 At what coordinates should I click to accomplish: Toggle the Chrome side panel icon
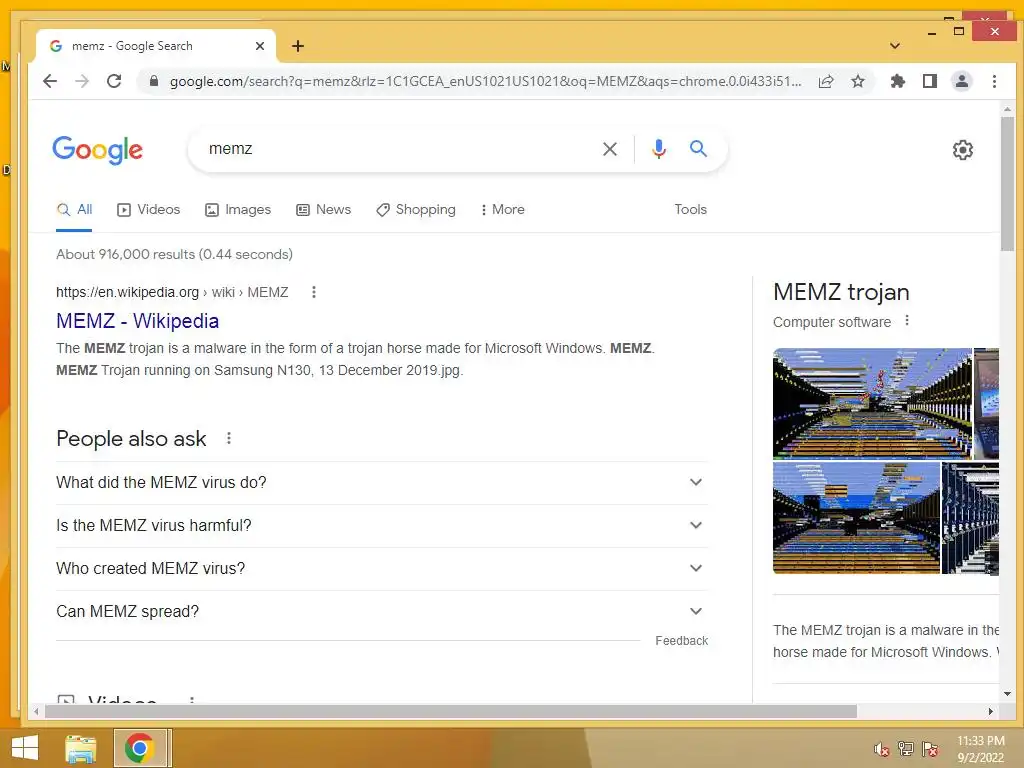930,81
